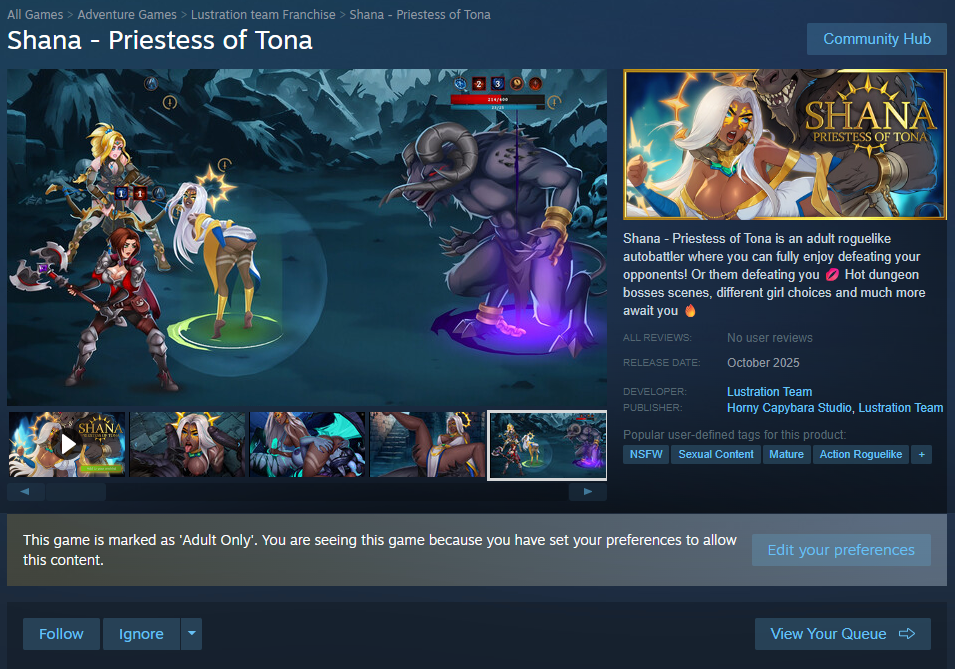Select the Action Roguelike tag
Image resolution: width=955 pixels, height=669 pixels.
[861, 455]
